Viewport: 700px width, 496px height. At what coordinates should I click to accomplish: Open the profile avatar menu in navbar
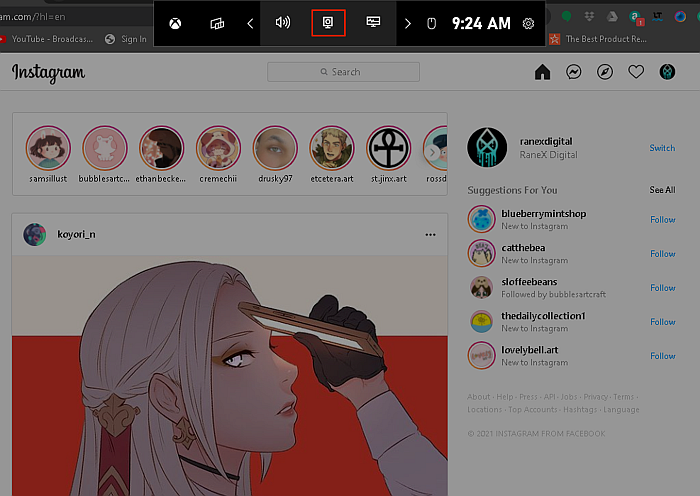point(667,72)
